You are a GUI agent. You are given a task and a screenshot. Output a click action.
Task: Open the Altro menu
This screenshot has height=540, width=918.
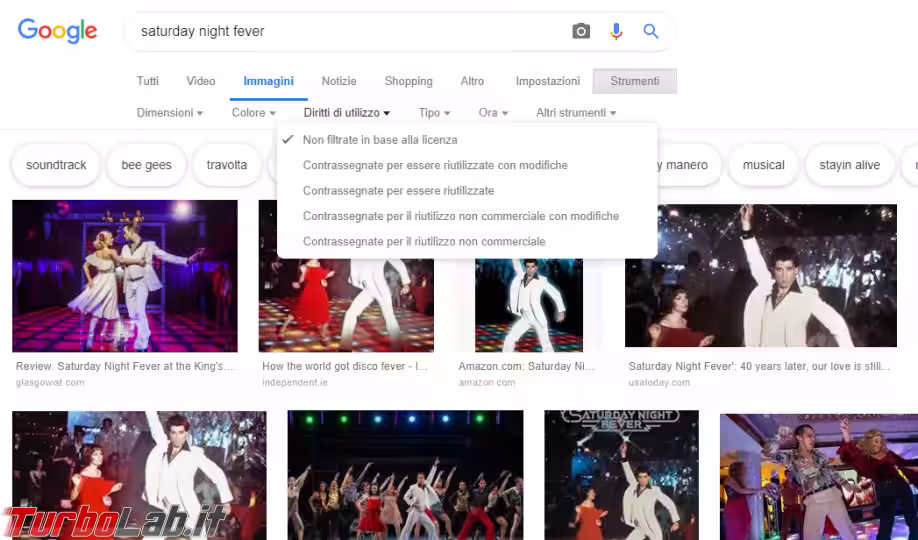click(472, 81)
